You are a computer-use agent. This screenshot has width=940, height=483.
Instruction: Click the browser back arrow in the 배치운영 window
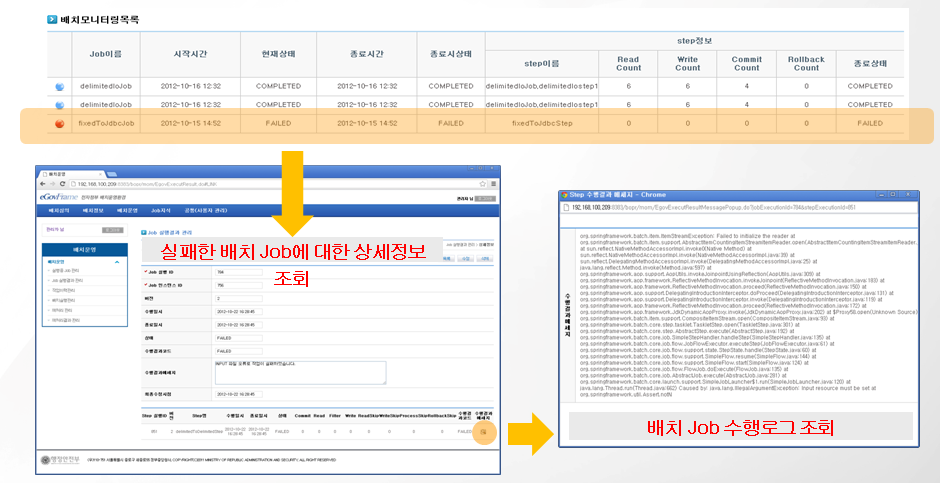pyautogui.click(x=44, y=184)
